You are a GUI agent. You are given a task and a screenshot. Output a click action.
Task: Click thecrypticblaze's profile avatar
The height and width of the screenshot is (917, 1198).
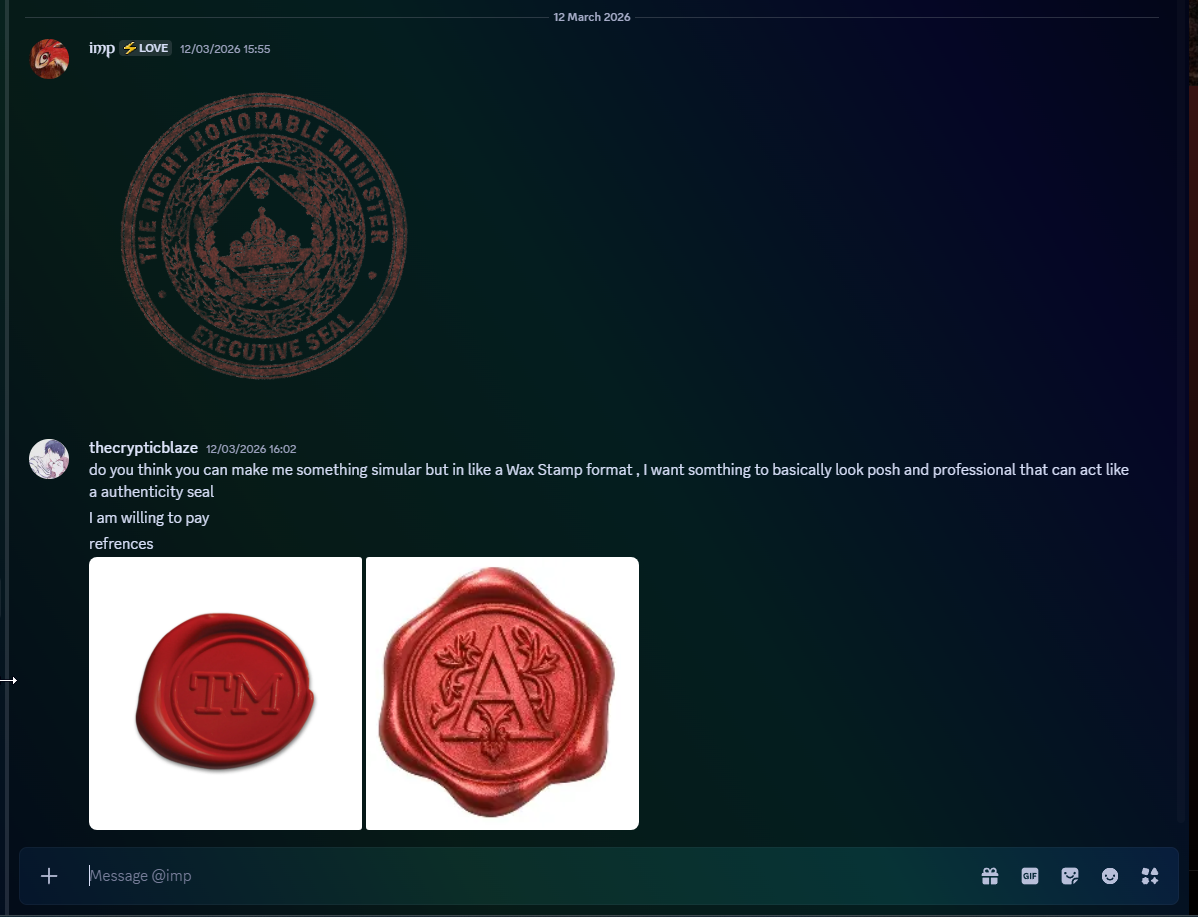49,458
